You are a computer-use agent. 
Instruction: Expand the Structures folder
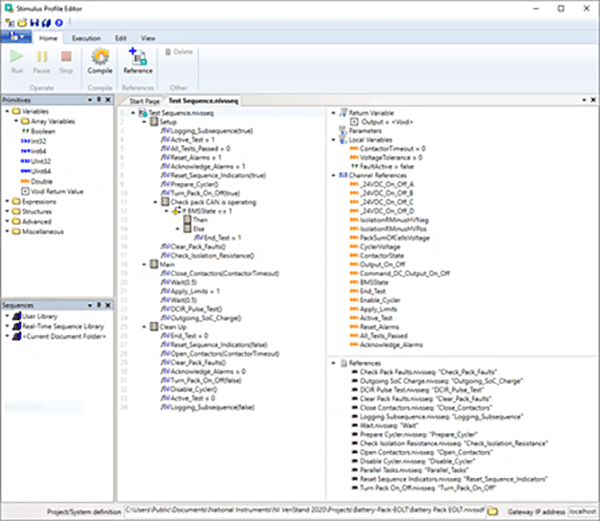pyautogui.click(x=7, y=211)
